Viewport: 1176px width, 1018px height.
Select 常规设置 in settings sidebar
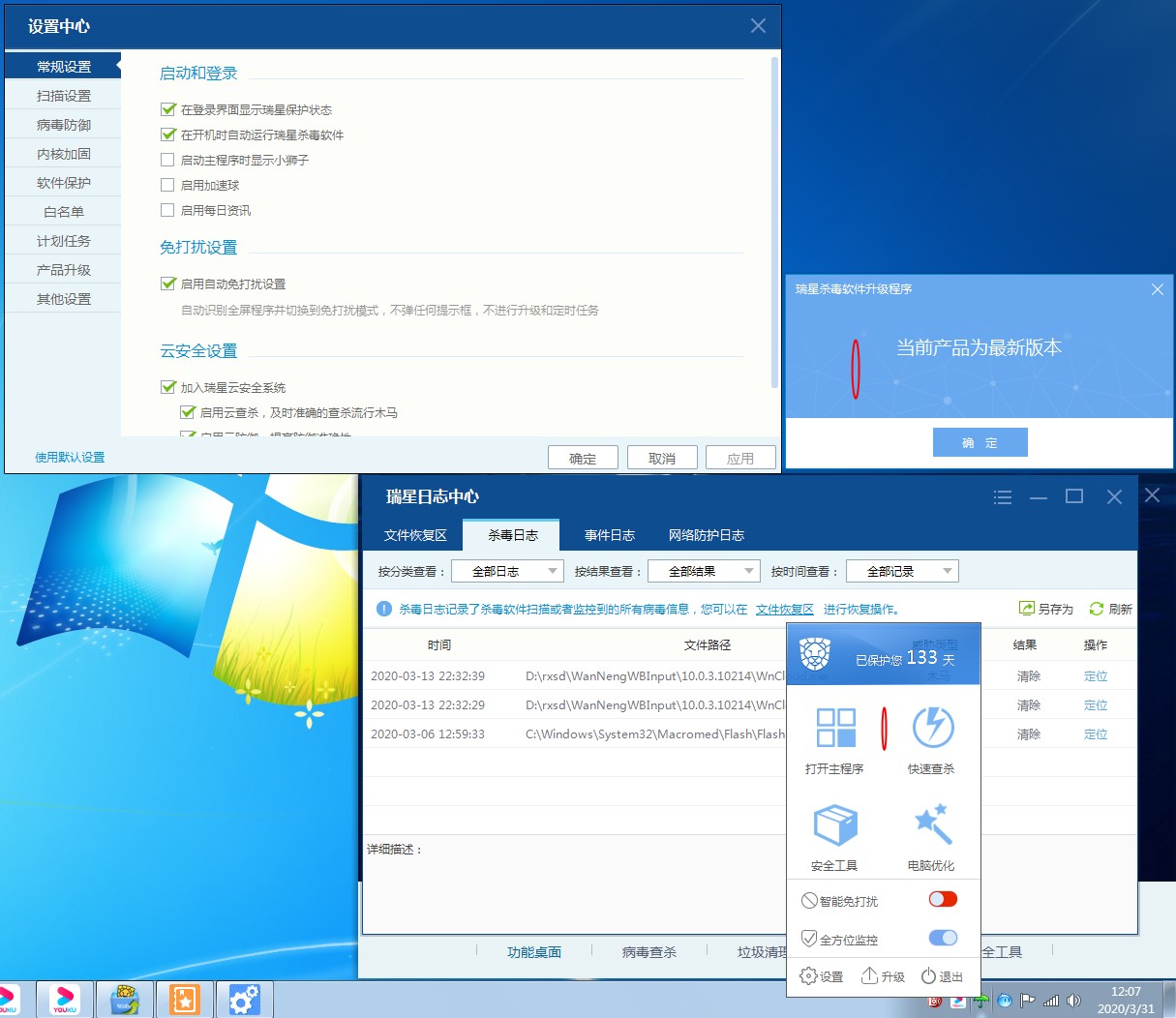(x=63, y=67)
